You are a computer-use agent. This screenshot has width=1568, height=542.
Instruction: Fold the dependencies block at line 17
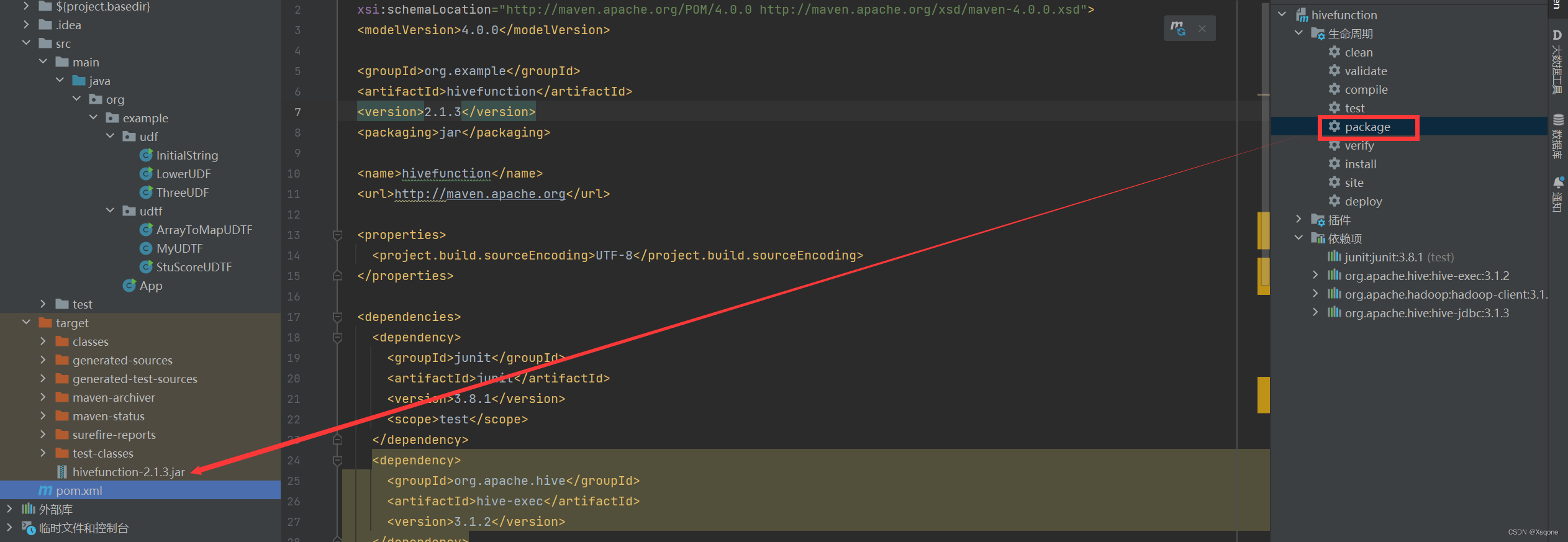[337, 317]
